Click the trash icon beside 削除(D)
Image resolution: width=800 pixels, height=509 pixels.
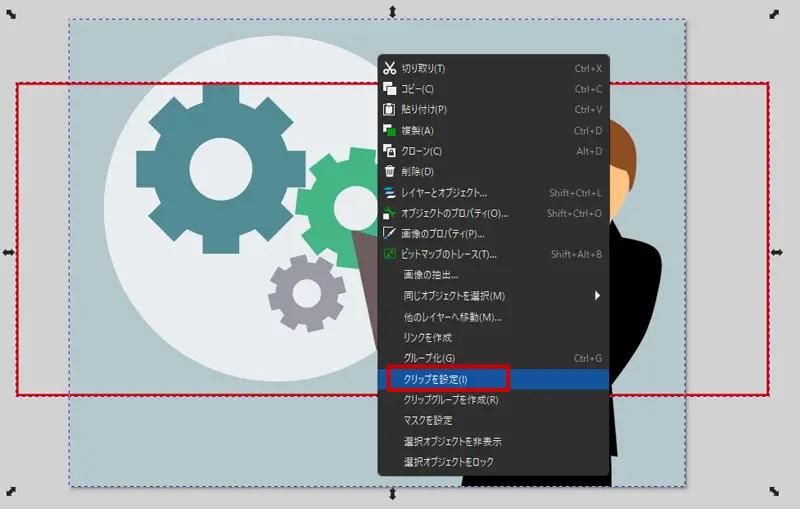(x=390, y=171)
